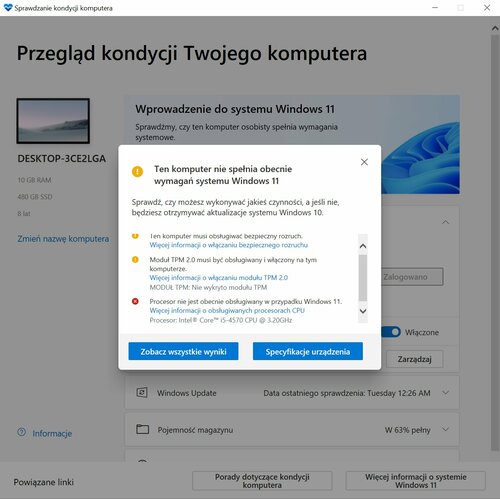Click Zmień nazwę komputera link

pyautogui.click(x=63, y=239)
